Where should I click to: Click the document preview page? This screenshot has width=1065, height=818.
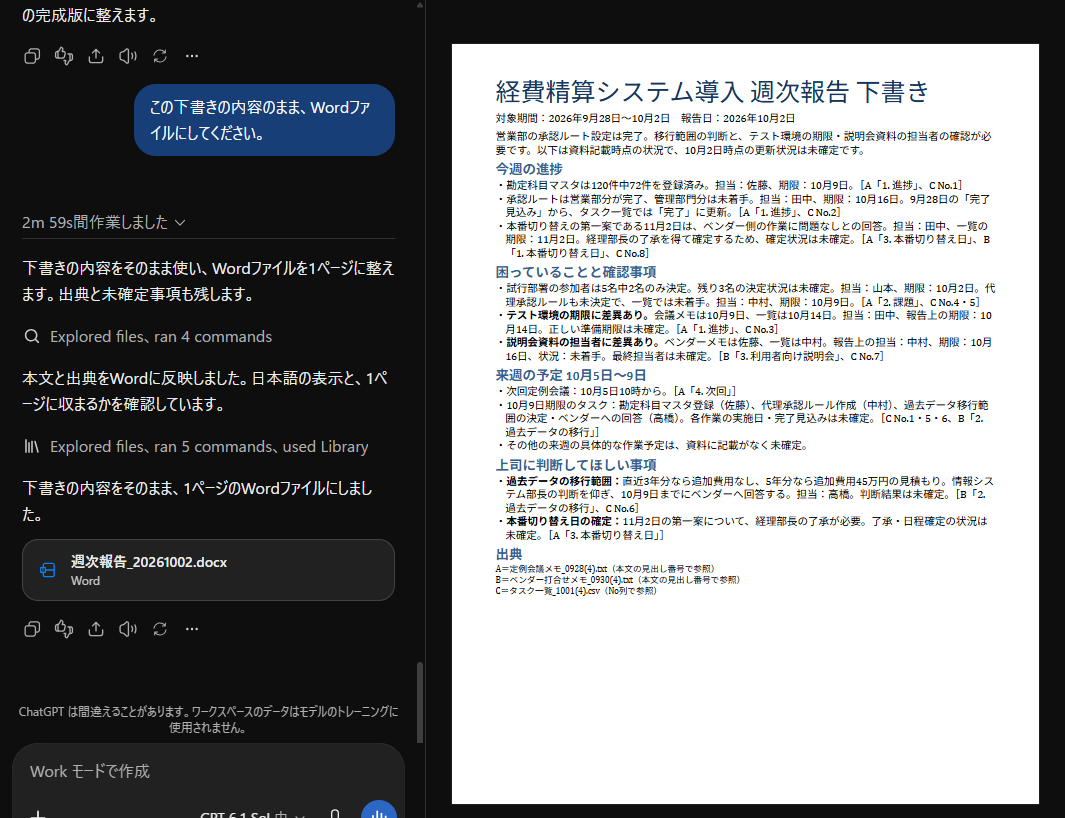click(745, 424)
